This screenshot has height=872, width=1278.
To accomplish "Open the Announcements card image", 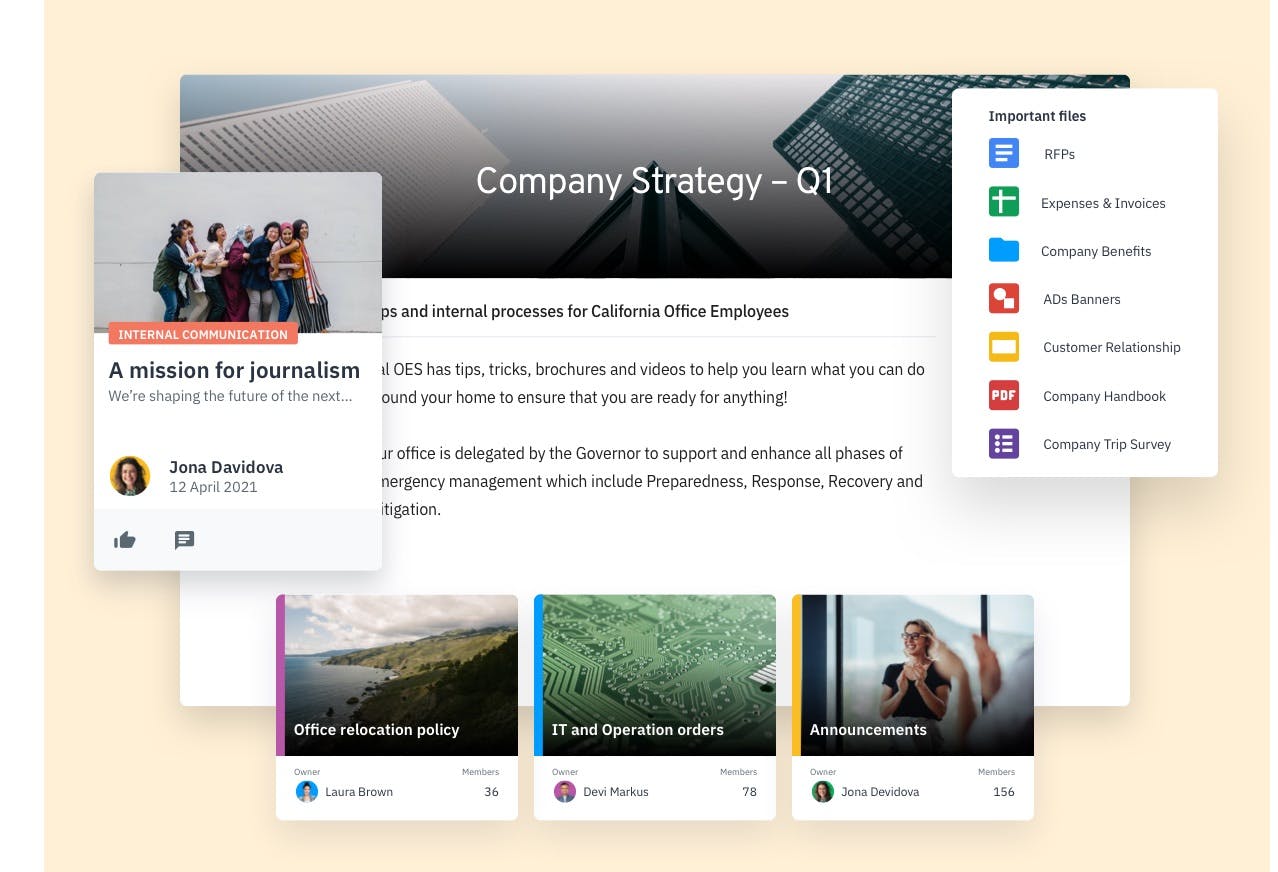I will (913, 675).
